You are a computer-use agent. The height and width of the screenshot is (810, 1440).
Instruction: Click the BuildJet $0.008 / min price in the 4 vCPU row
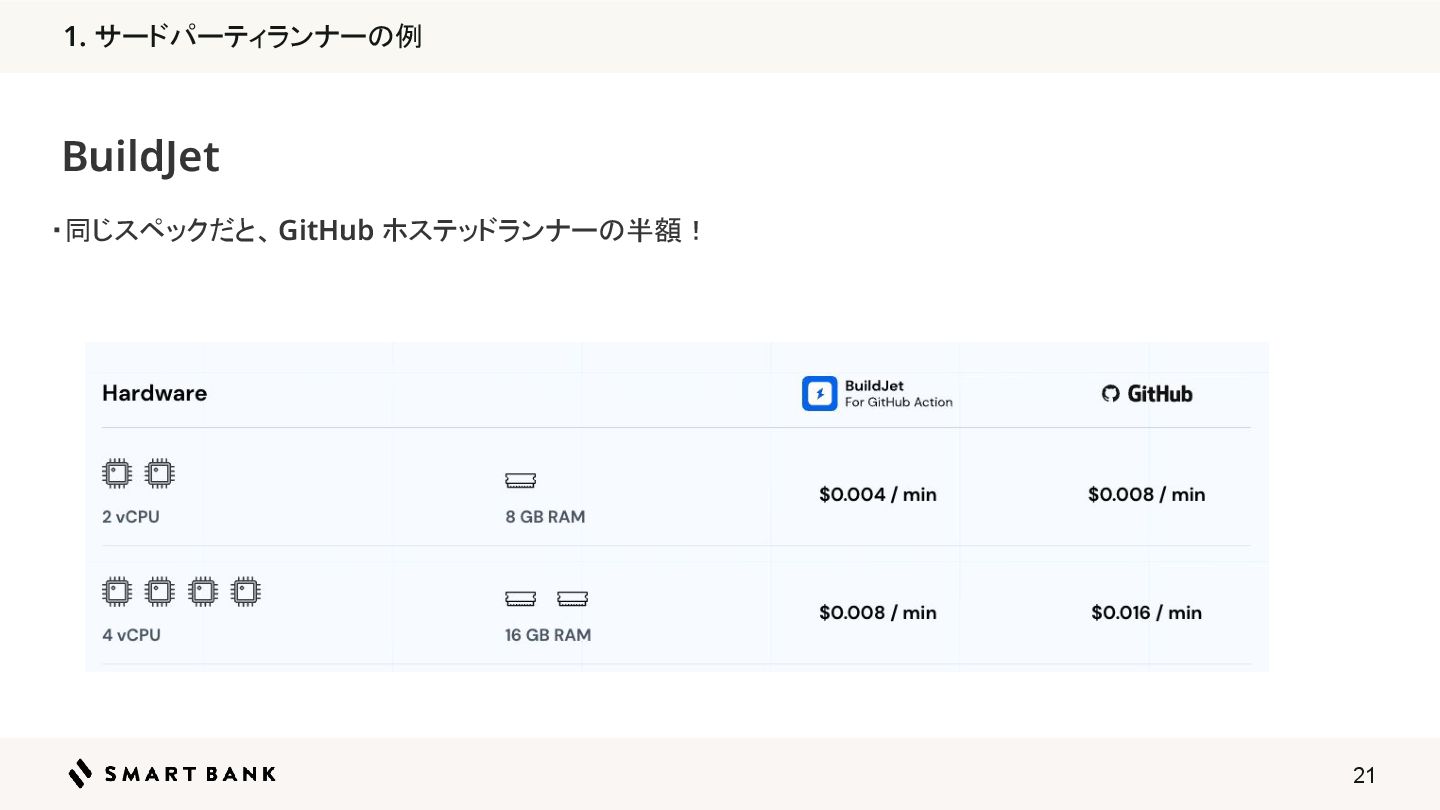pyautogui.click(x=877, y=612)
